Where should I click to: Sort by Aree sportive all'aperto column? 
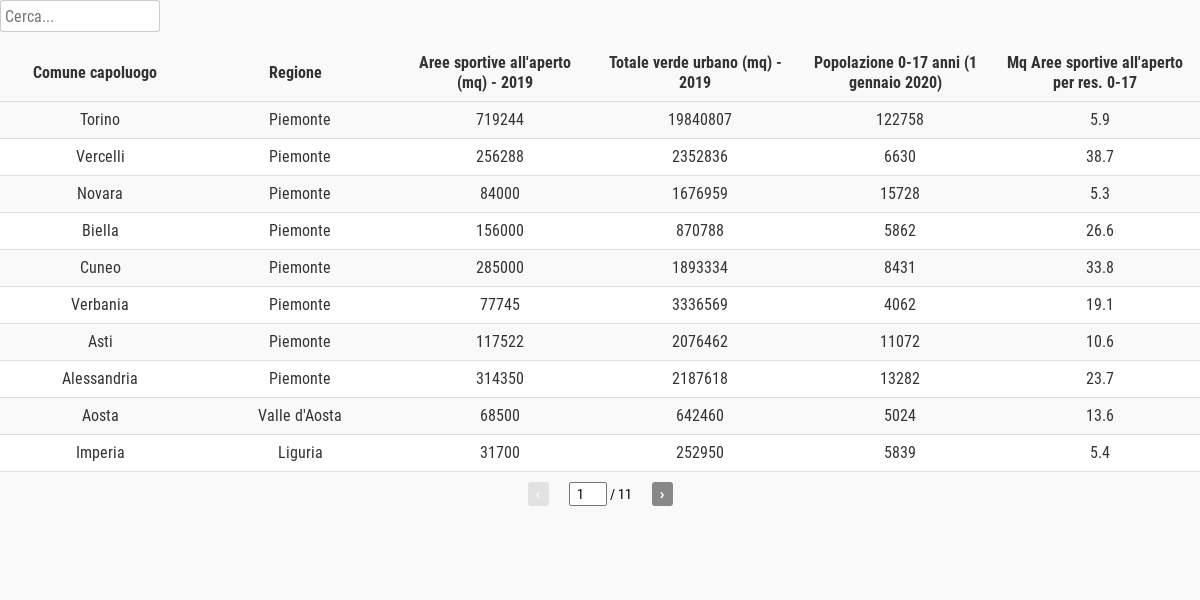[495, 72]
